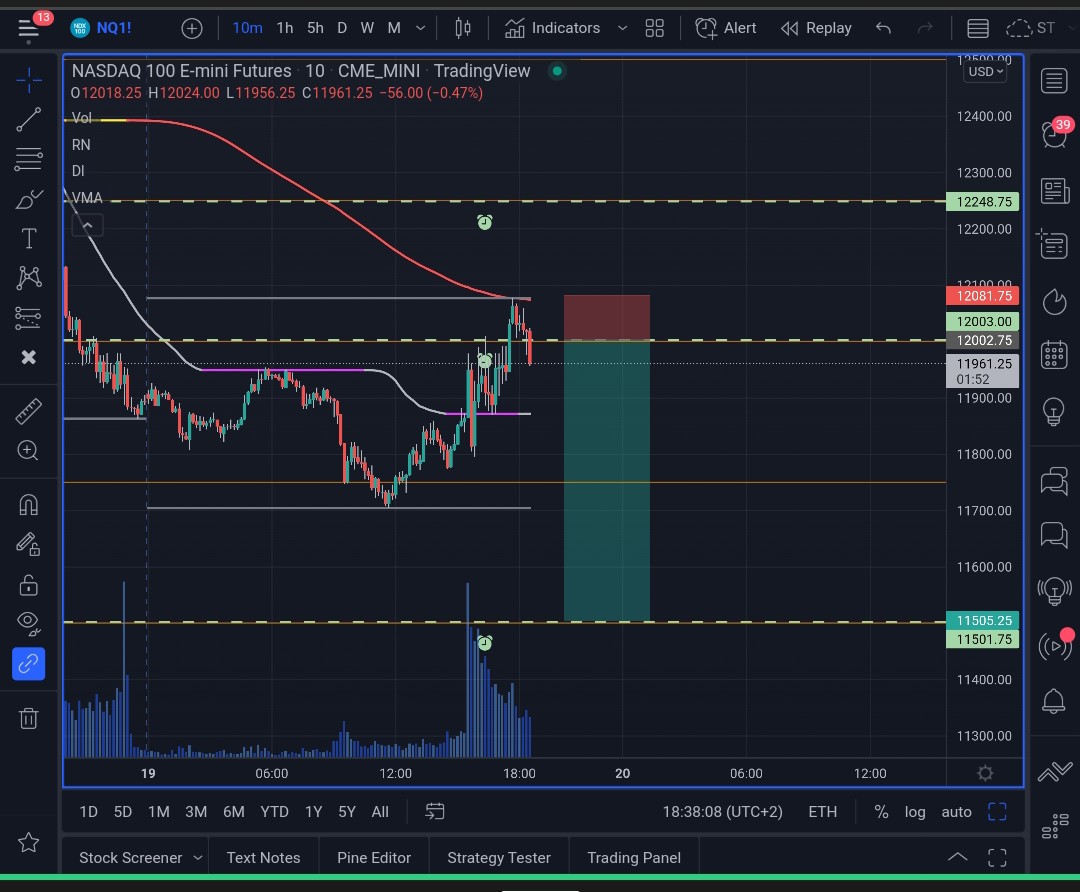Screen dimensions: 1080x892
Task: Undo the last chart action
Action: click(x=883, y=28)
